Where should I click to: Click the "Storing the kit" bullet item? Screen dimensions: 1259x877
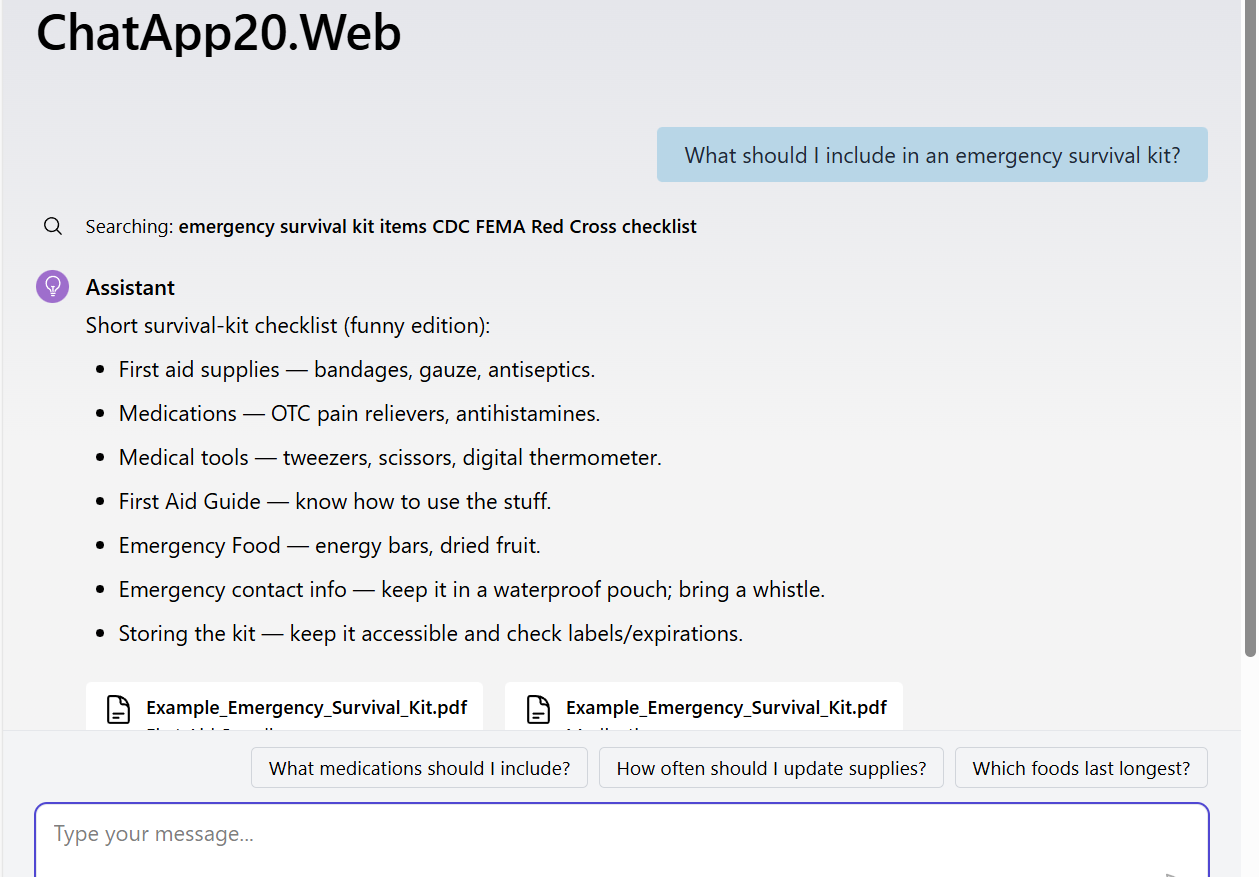point(430,634)
